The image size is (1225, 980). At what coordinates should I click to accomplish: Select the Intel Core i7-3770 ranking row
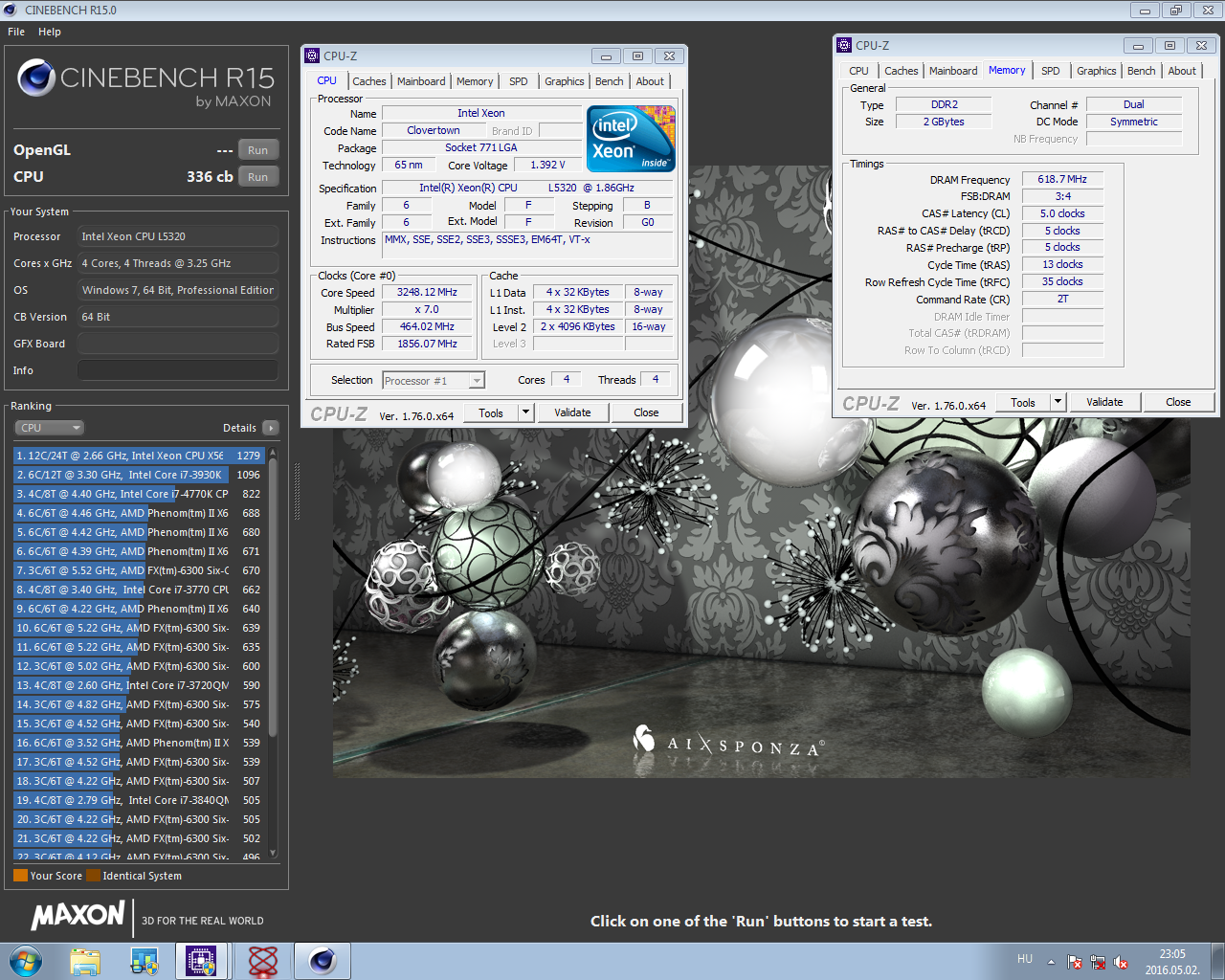tap(139, 590)
